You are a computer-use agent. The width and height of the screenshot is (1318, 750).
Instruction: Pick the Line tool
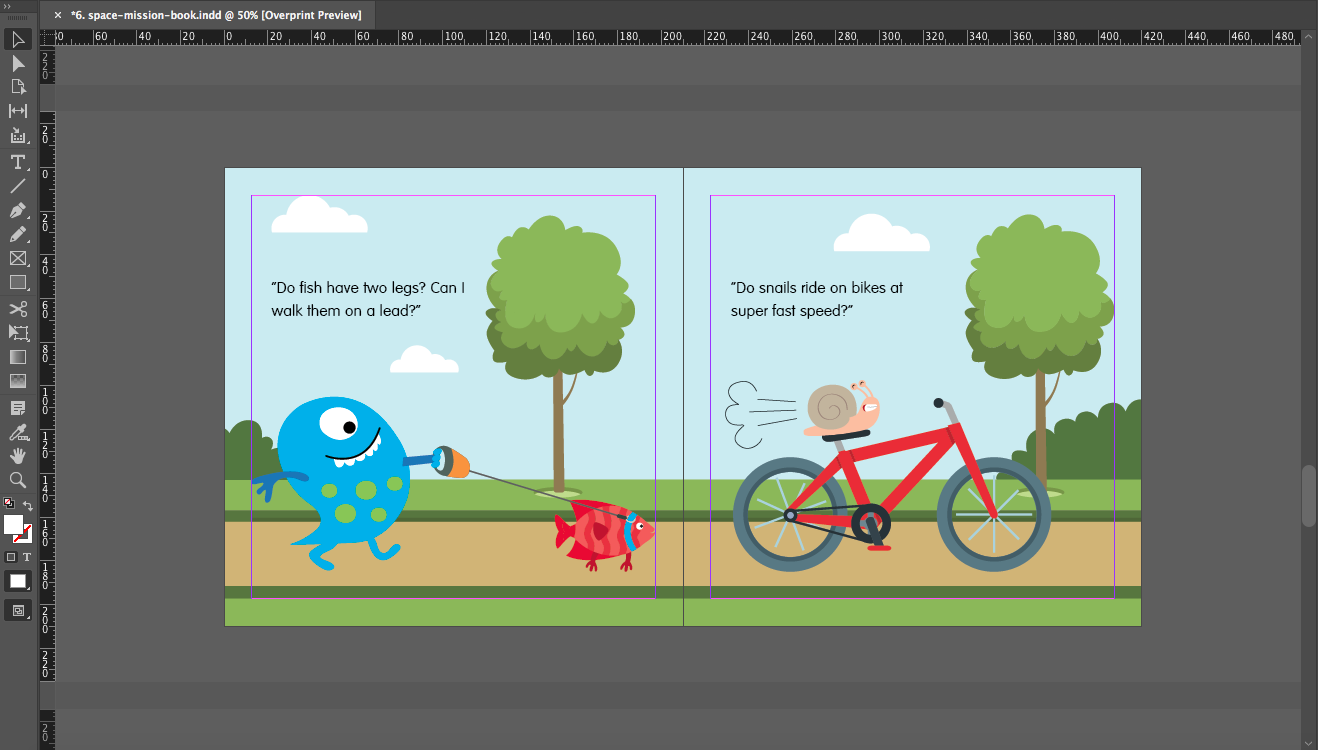[18, 186]
